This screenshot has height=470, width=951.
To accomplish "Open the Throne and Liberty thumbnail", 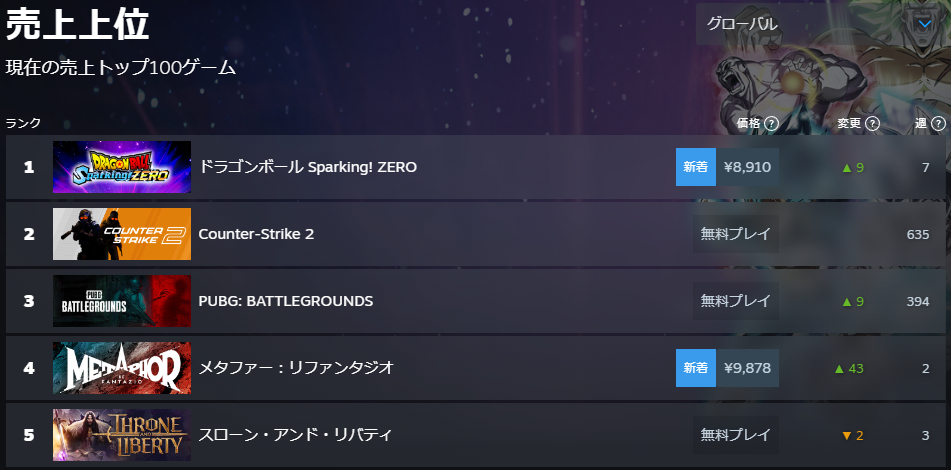I will click(121, 435).
